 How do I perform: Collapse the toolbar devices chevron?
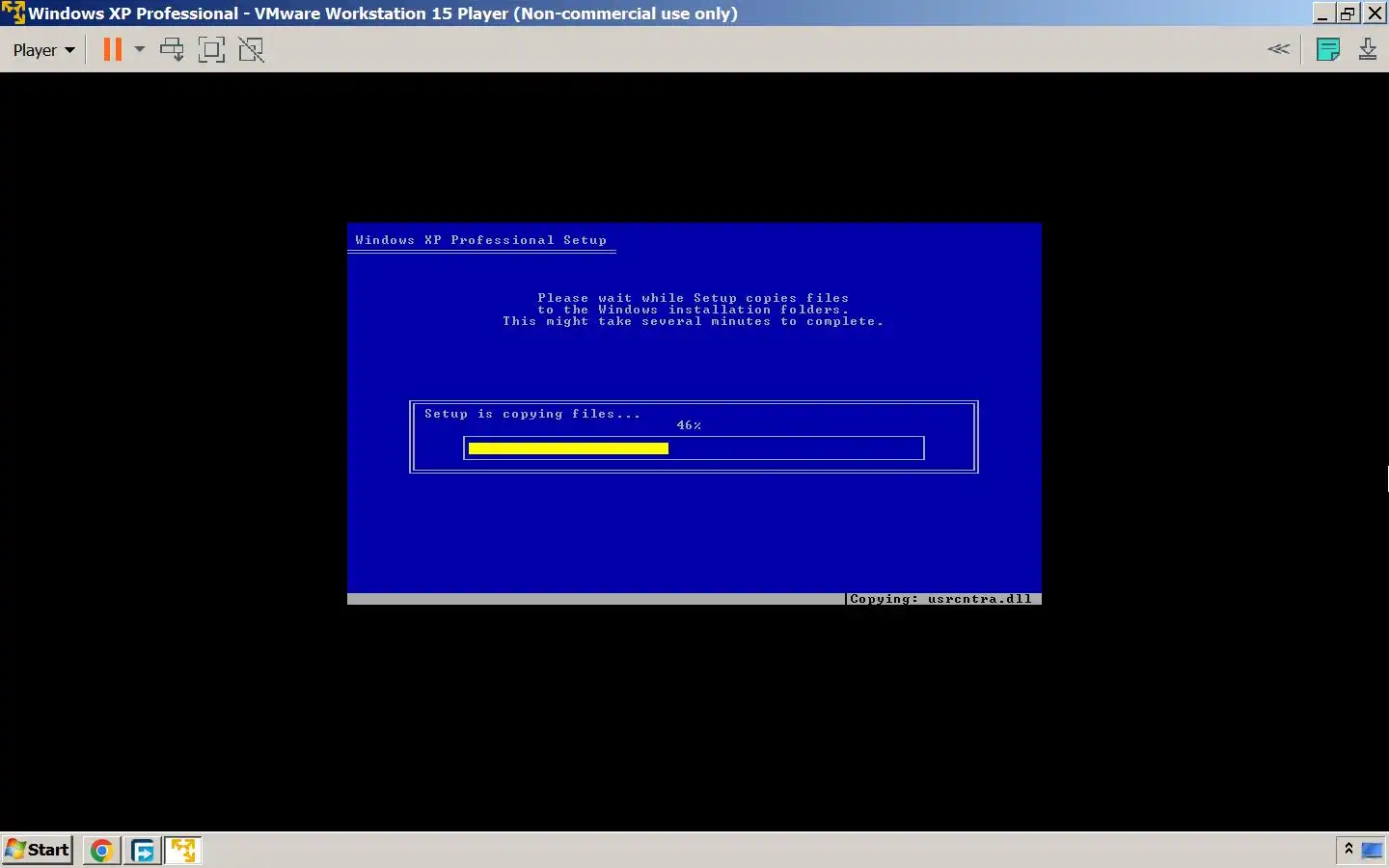(x=1278, y=49)
